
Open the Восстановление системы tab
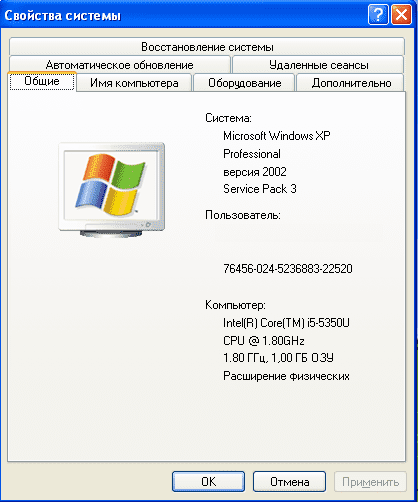pyautogui.click(x=207, y=47)
